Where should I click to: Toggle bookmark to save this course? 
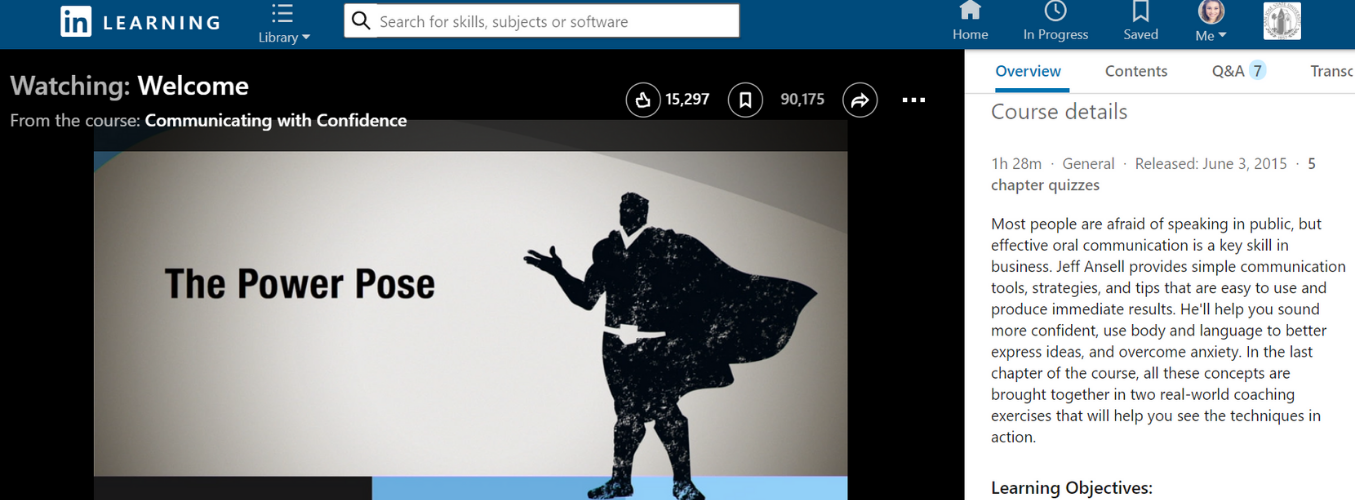745,100
